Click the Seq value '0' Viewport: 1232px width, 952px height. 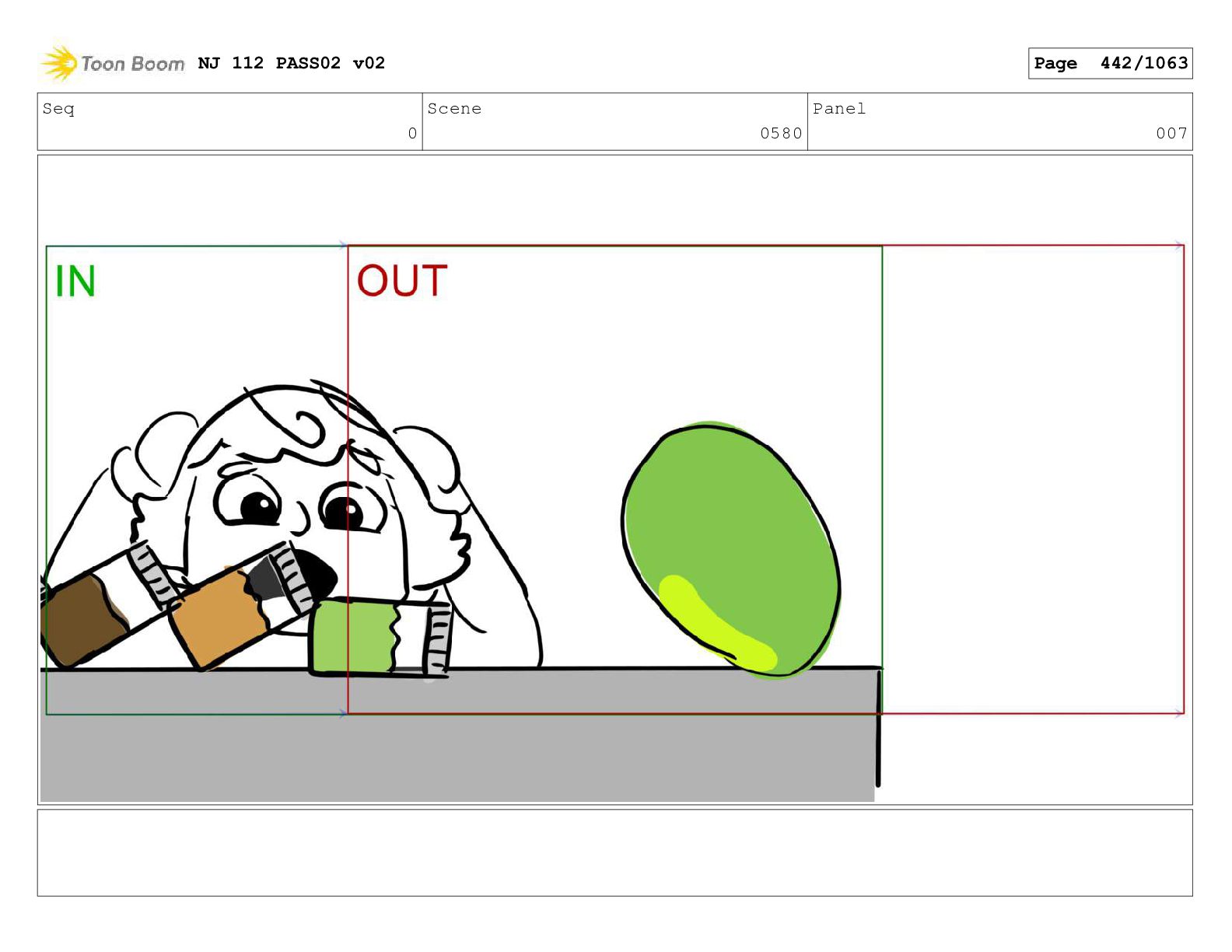[x=412, y=133]
